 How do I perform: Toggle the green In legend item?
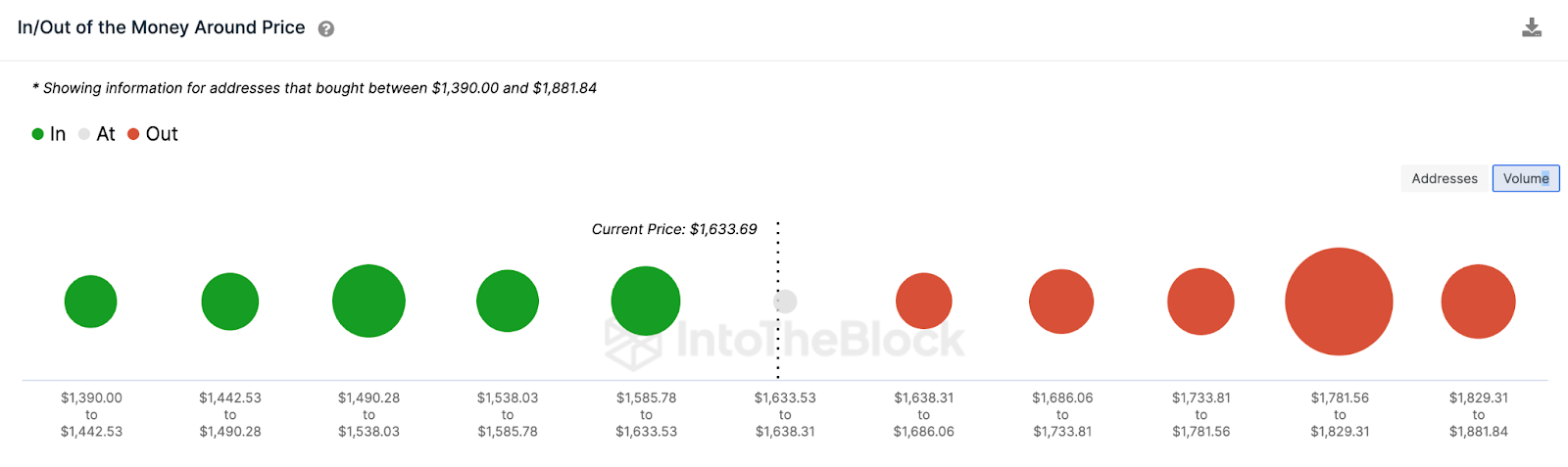coord(49,134)
